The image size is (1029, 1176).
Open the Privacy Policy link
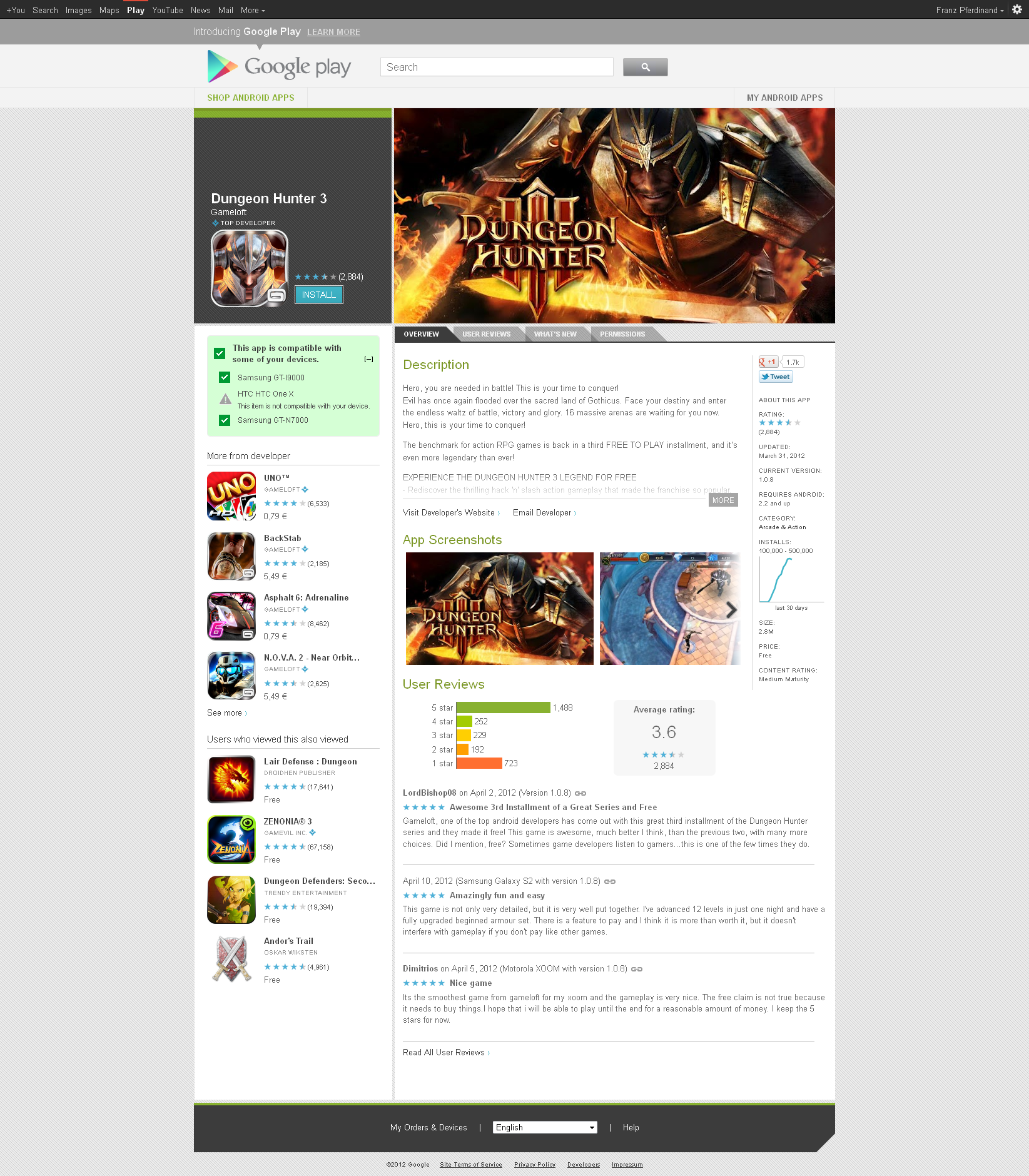[535, 1164]
